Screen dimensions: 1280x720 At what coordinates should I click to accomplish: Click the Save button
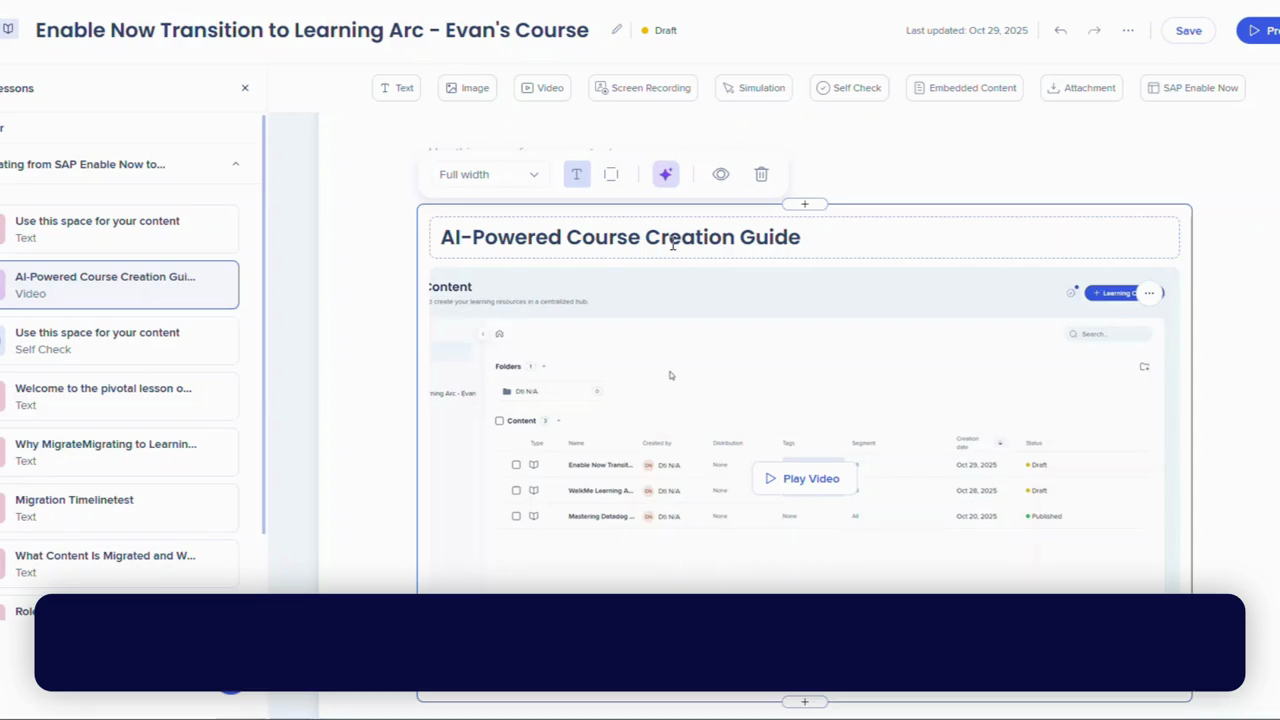click(1188, 31)
